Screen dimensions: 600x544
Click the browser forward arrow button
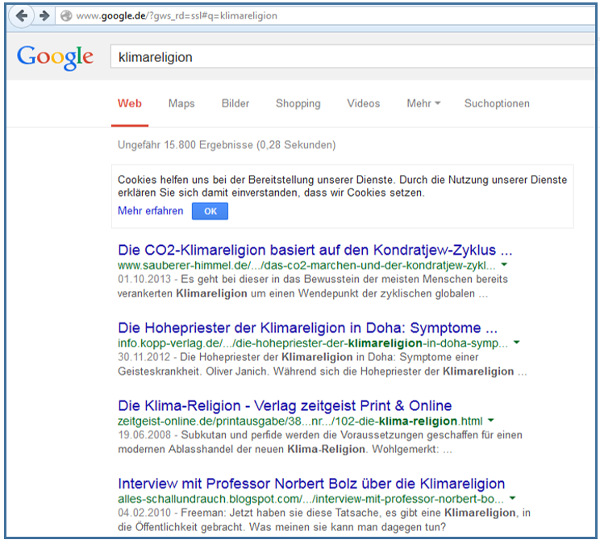point(45,16)
